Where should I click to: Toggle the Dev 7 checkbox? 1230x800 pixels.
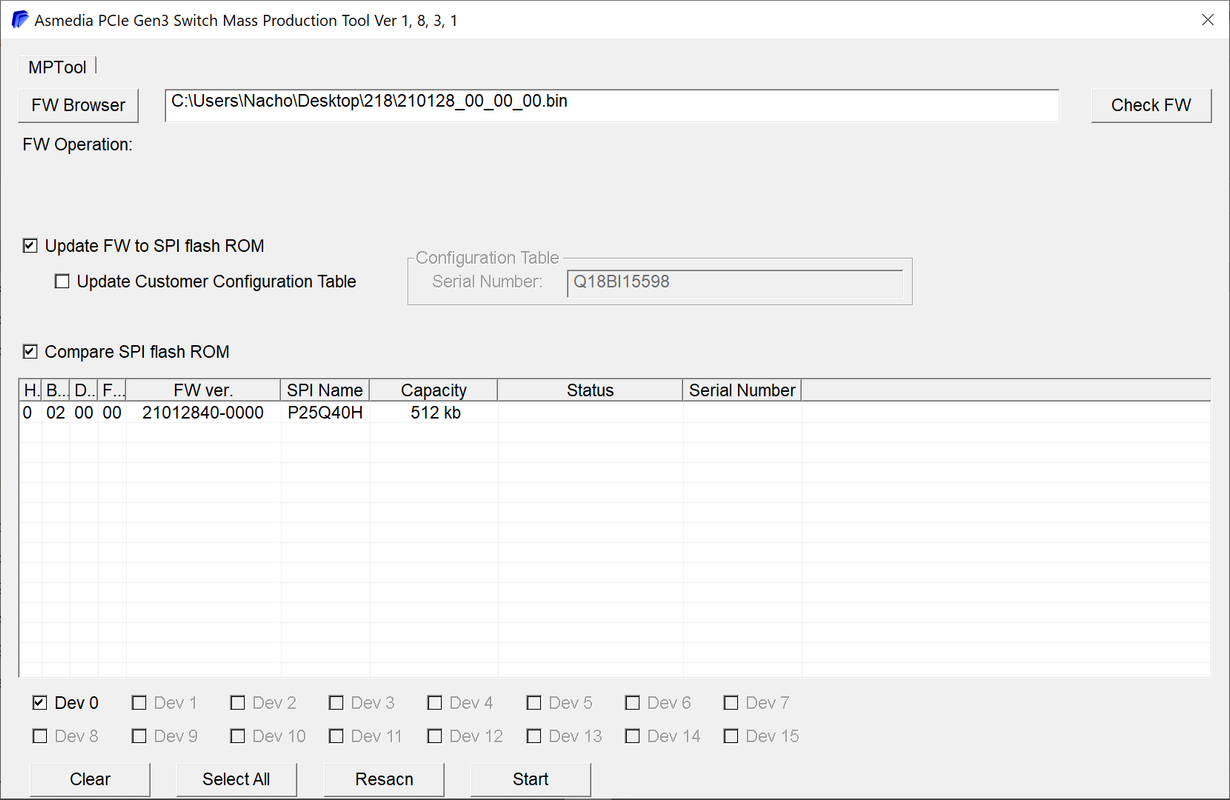pyautogui.click(x=731, y=703)
